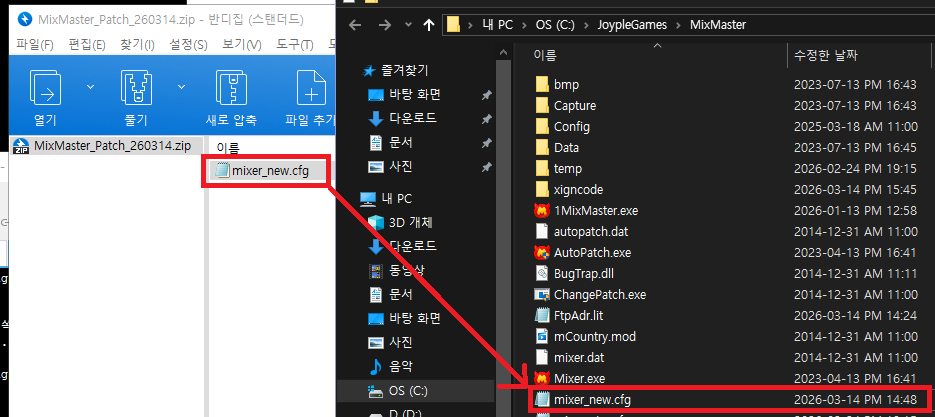This screenshot has width=935, height=417.
Task: Expand the dropdown arrow next to 열기
Action: 91,87
